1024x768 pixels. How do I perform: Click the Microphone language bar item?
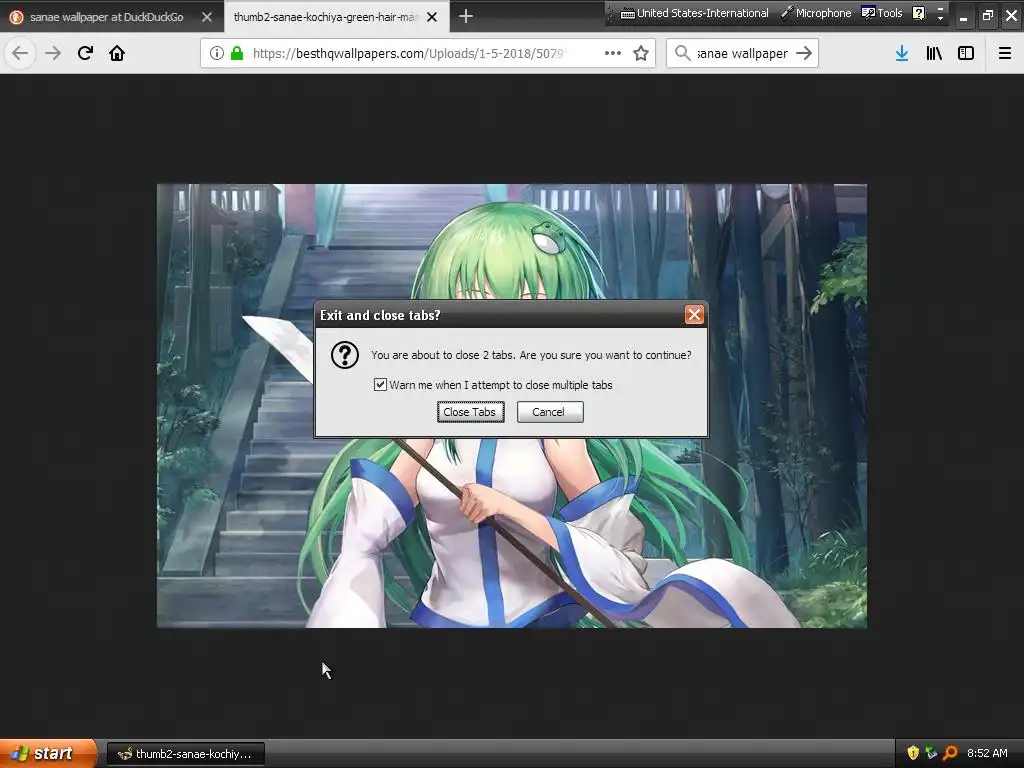click(816, 13)
